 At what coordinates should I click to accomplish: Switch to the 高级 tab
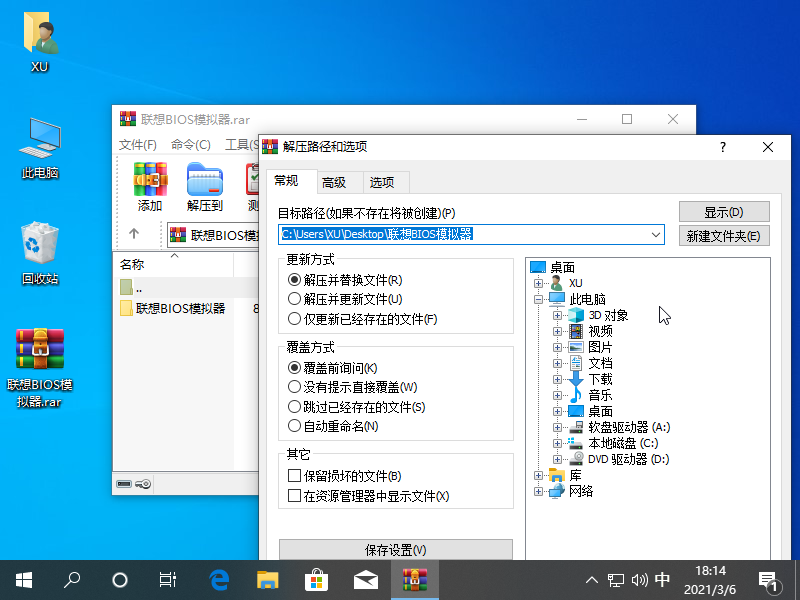pos(334,182)
